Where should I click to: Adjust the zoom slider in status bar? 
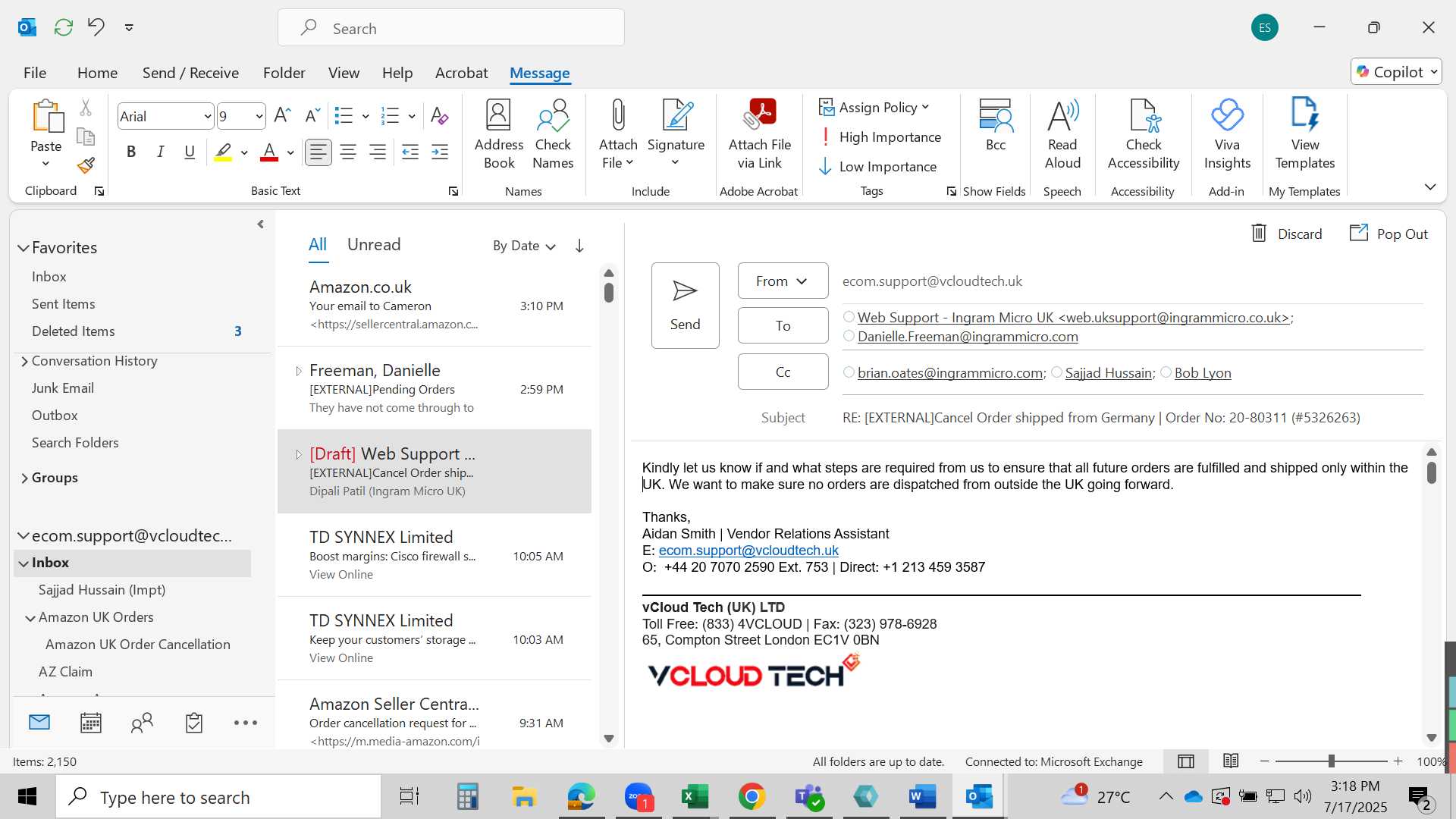(1331, 761)
